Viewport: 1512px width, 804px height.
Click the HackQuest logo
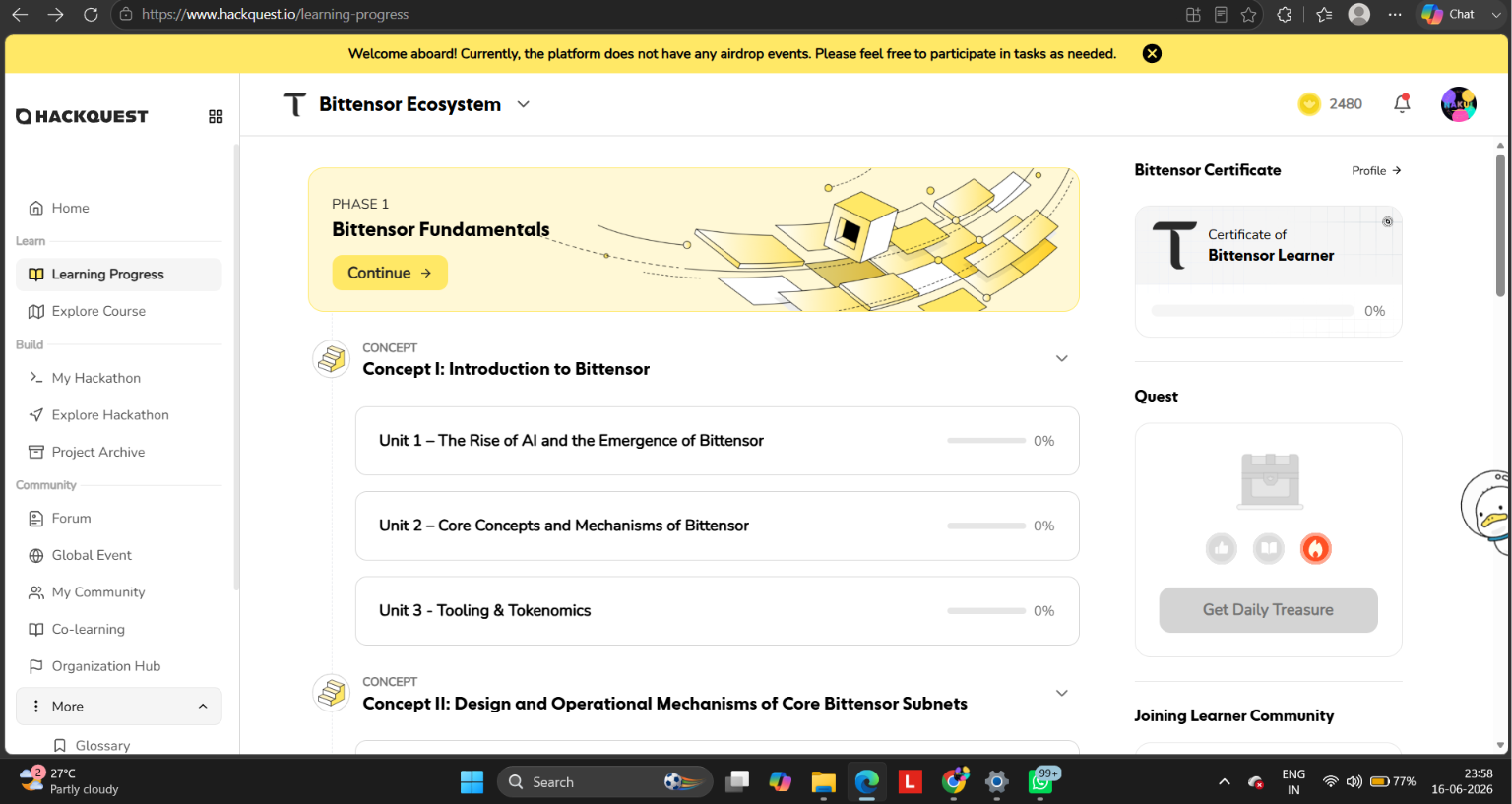coord(82,116)
